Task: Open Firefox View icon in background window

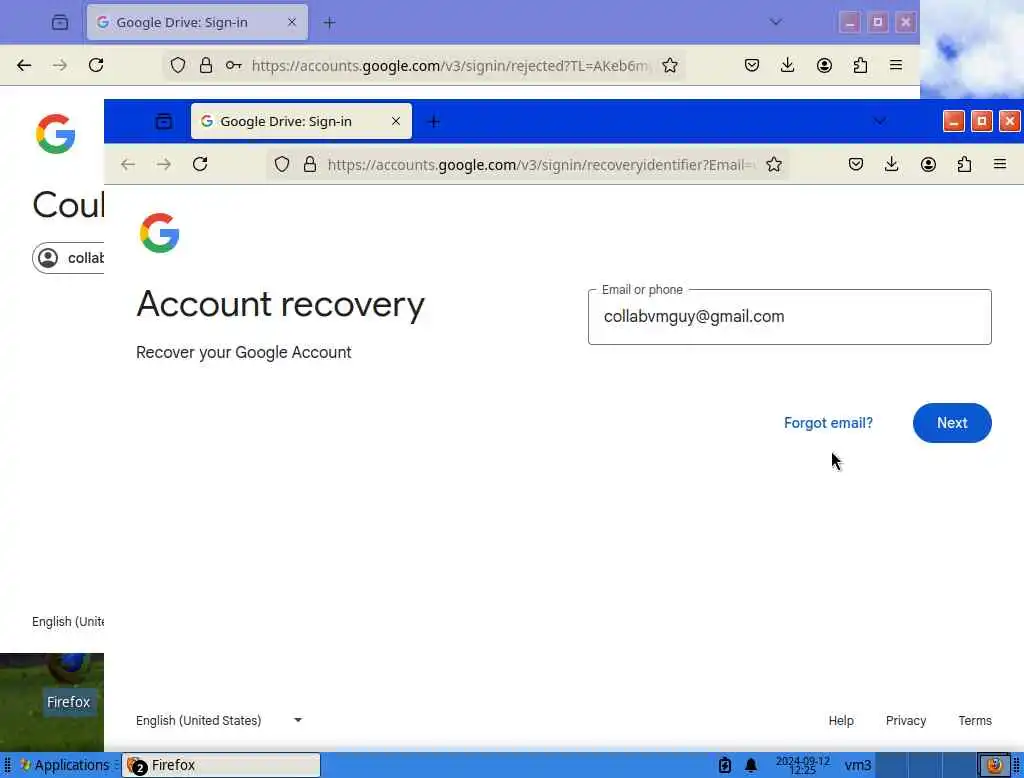Action: (x=59, y=22)
